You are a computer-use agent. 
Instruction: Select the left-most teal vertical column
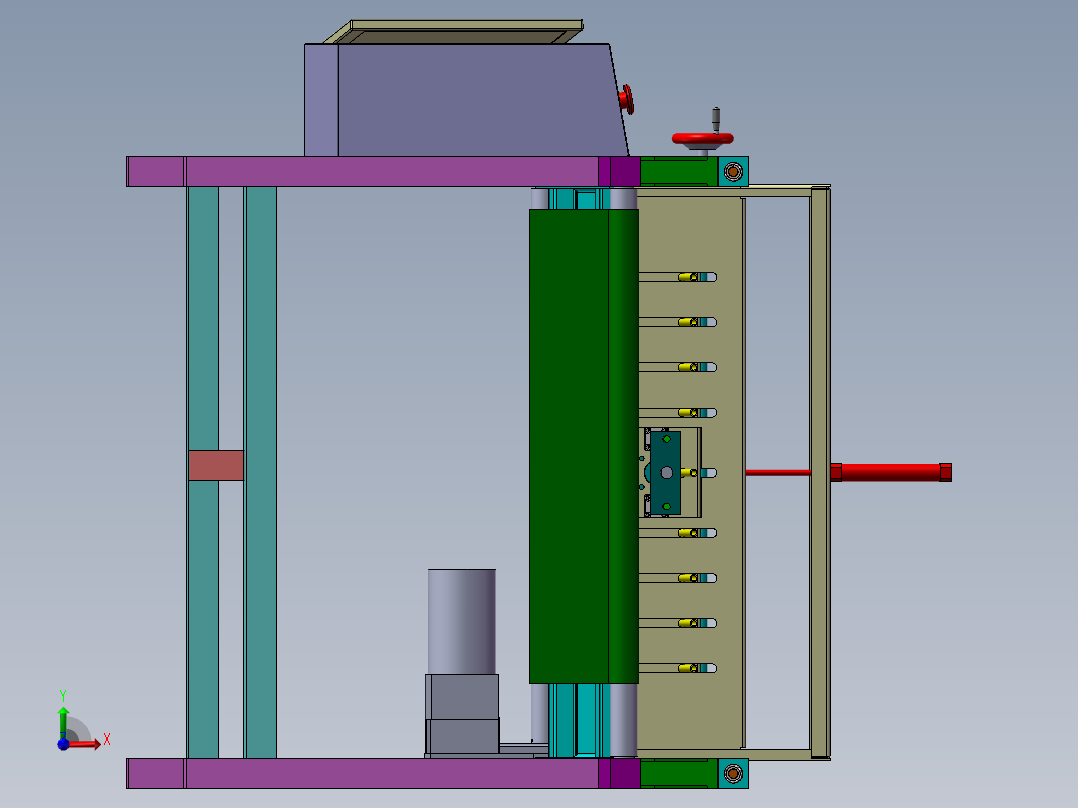pos(203,472)
